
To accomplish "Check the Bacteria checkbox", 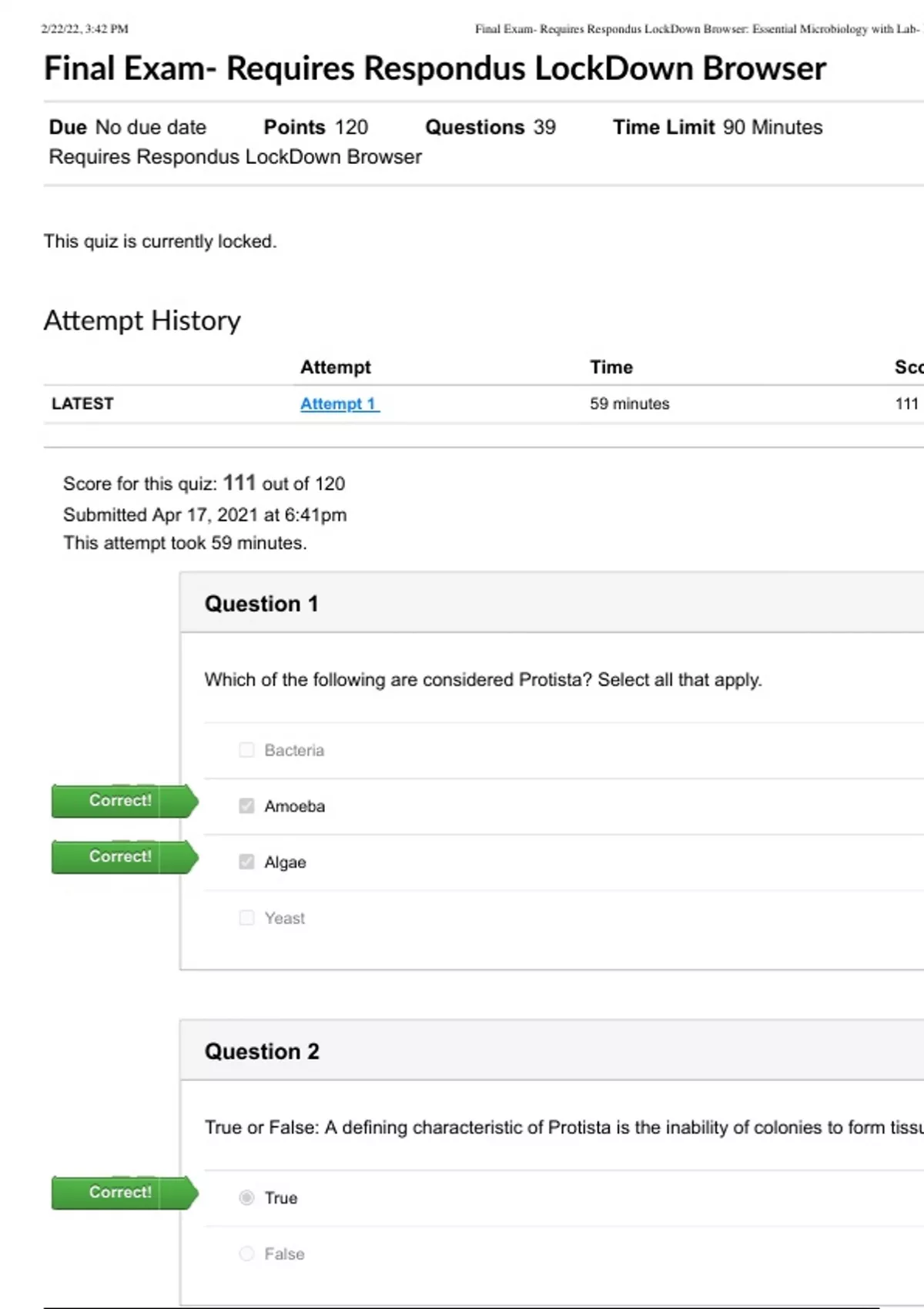I will 246,750.
